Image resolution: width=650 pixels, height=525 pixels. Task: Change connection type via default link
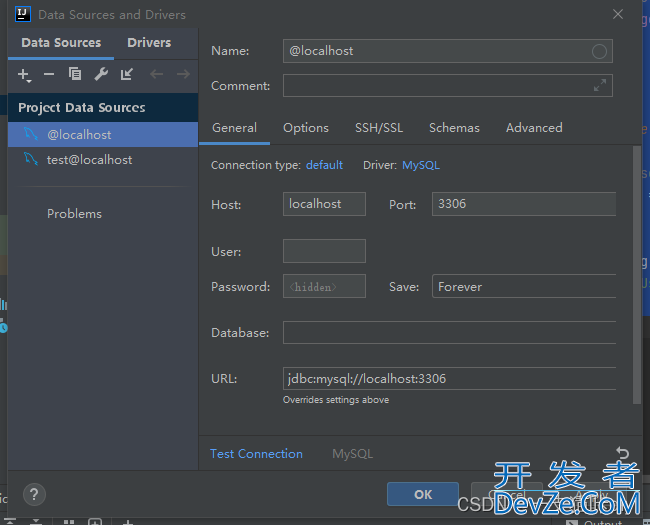coord(324,165)
